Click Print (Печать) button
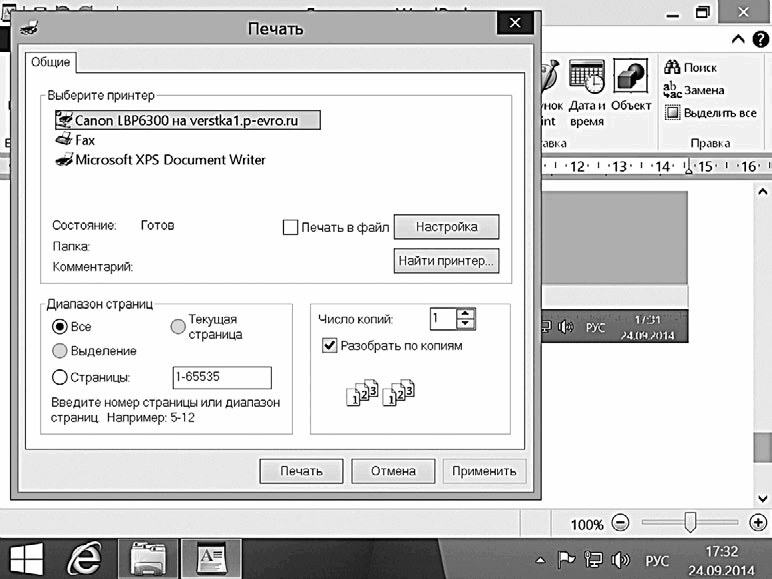The height and width of the screenshot is (579, 772). tap(301, 471)
